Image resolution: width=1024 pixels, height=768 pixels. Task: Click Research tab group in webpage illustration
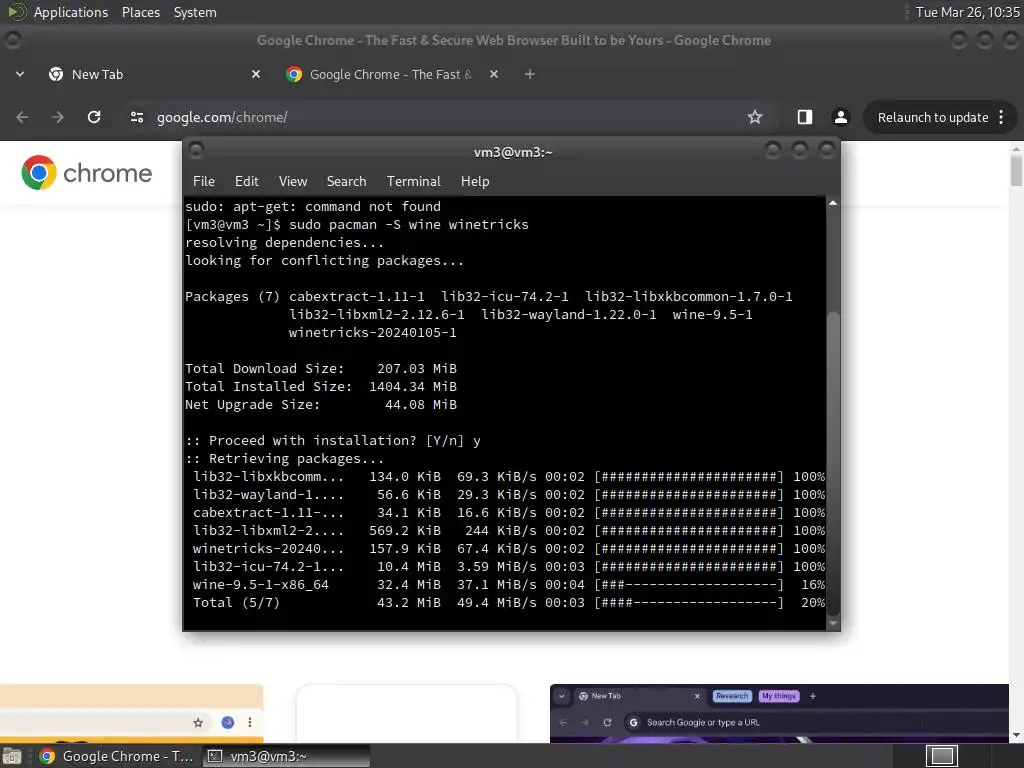pyautogui.click(x=731, y=696)
